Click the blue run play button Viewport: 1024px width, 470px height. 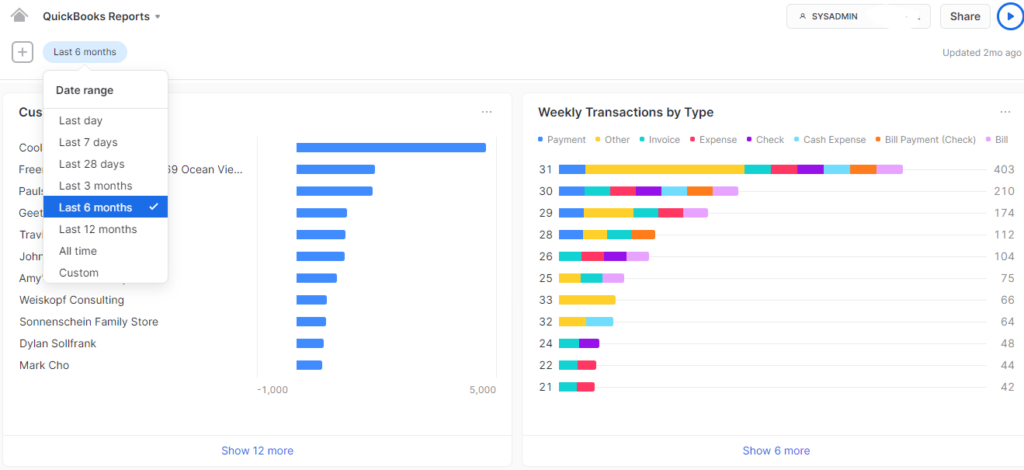[x=1010, y=16]
